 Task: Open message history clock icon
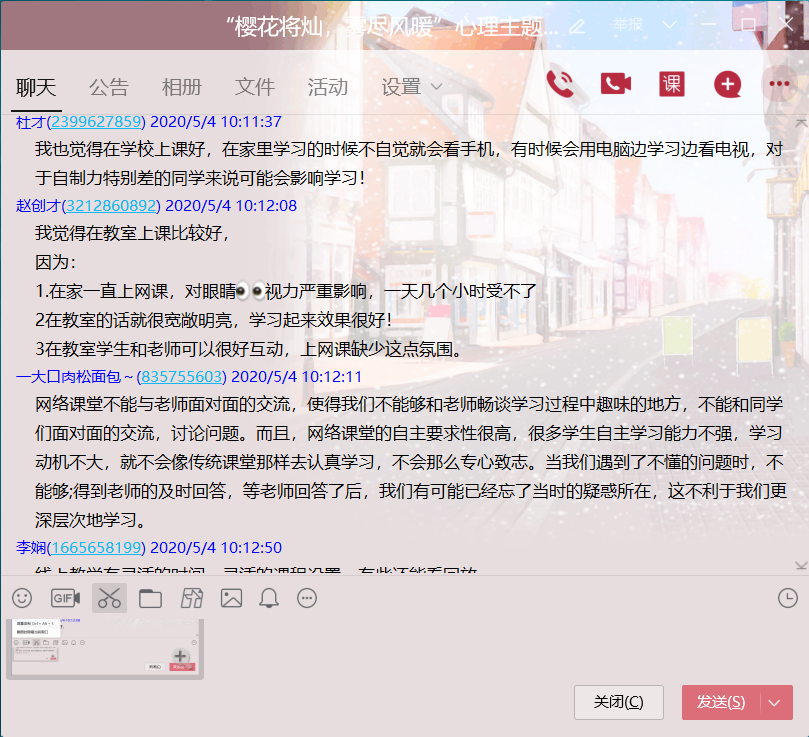click(x=788, y=598)
